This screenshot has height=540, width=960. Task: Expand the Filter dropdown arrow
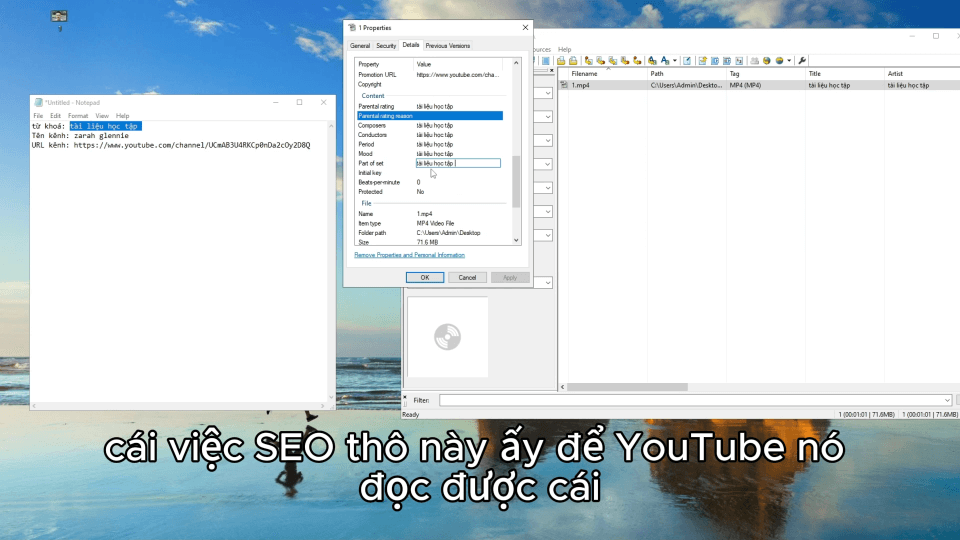[x=946, y=400]
